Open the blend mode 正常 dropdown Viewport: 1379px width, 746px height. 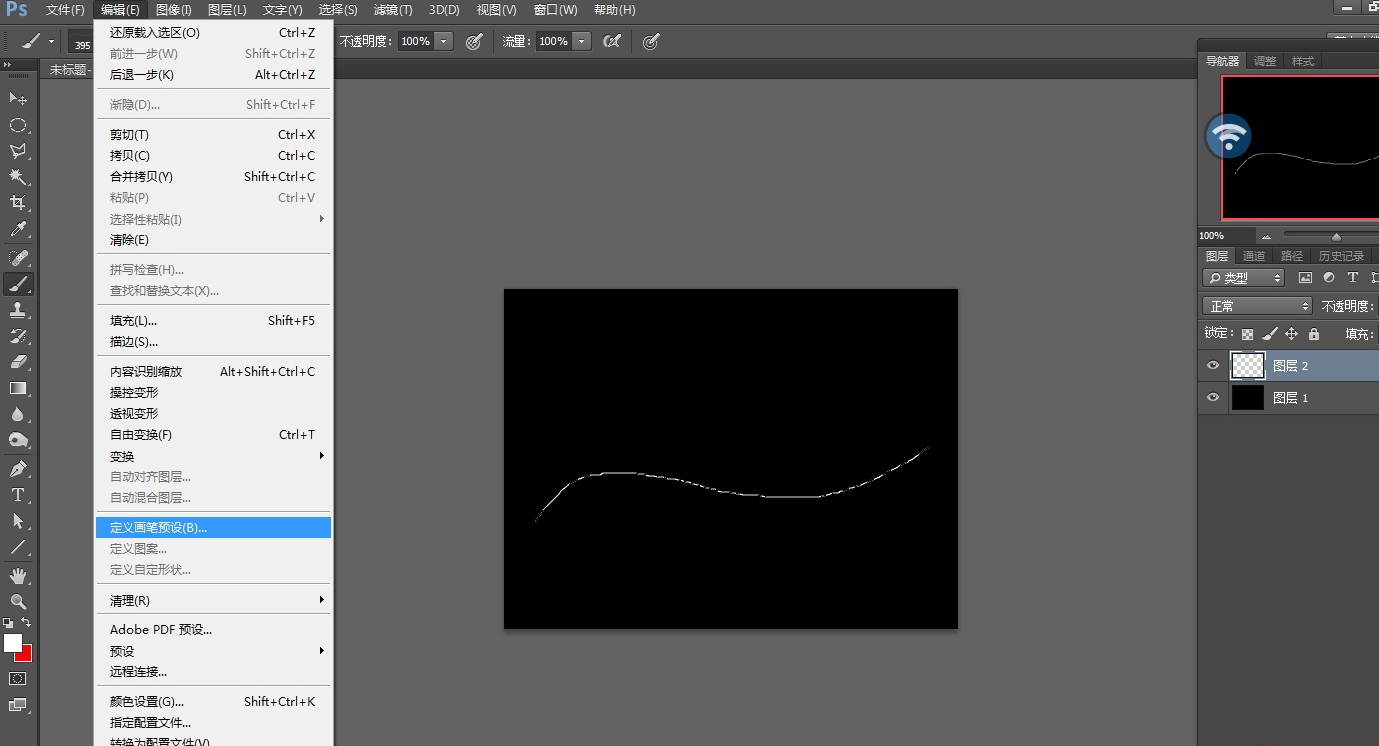1257,306
